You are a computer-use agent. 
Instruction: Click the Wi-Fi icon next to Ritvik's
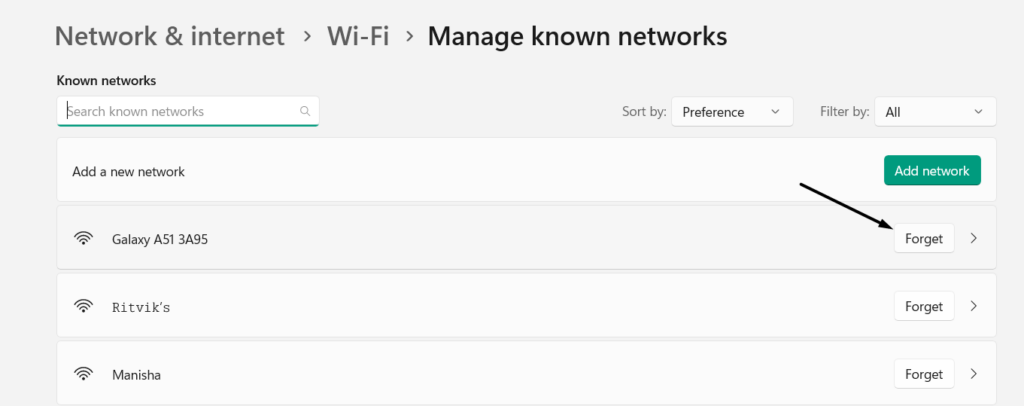pos(84,307)
